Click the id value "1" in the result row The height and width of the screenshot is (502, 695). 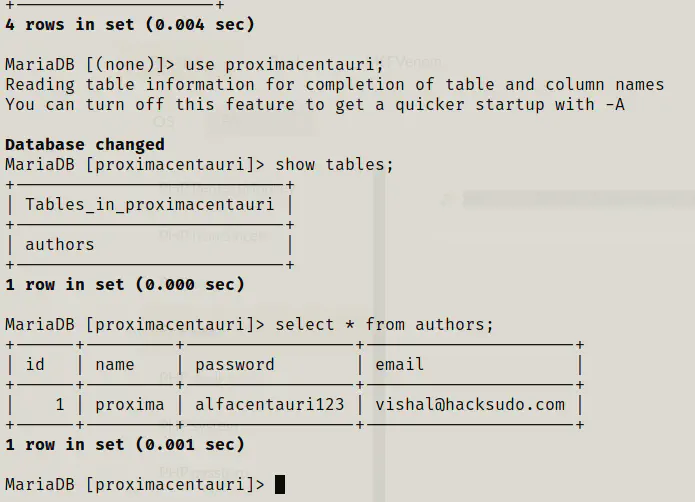pyautogui.click(x=60, y=405)
